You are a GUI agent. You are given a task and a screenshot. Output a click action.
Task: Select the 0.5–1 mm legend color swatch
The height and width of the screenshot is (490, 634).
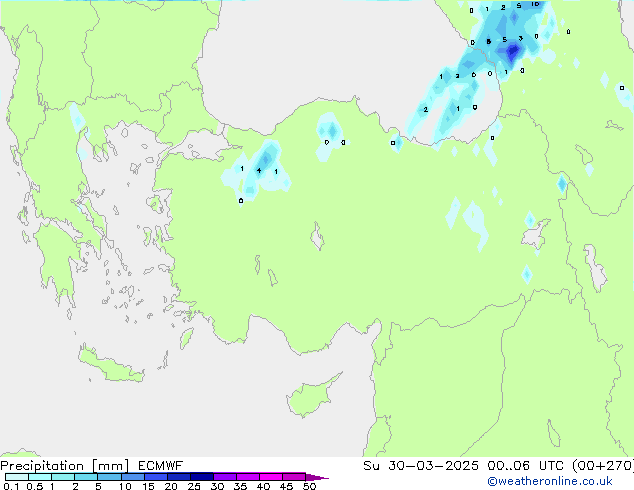pyautogui.click(x=40, y=477)
